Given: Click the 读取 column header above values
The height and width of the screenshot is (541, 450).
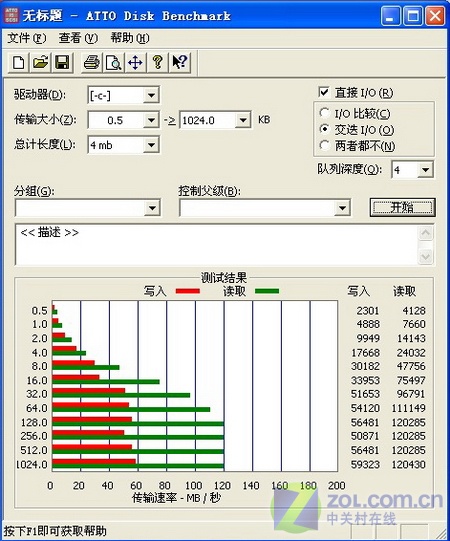Looking at the screenshot, I should 404,291.
